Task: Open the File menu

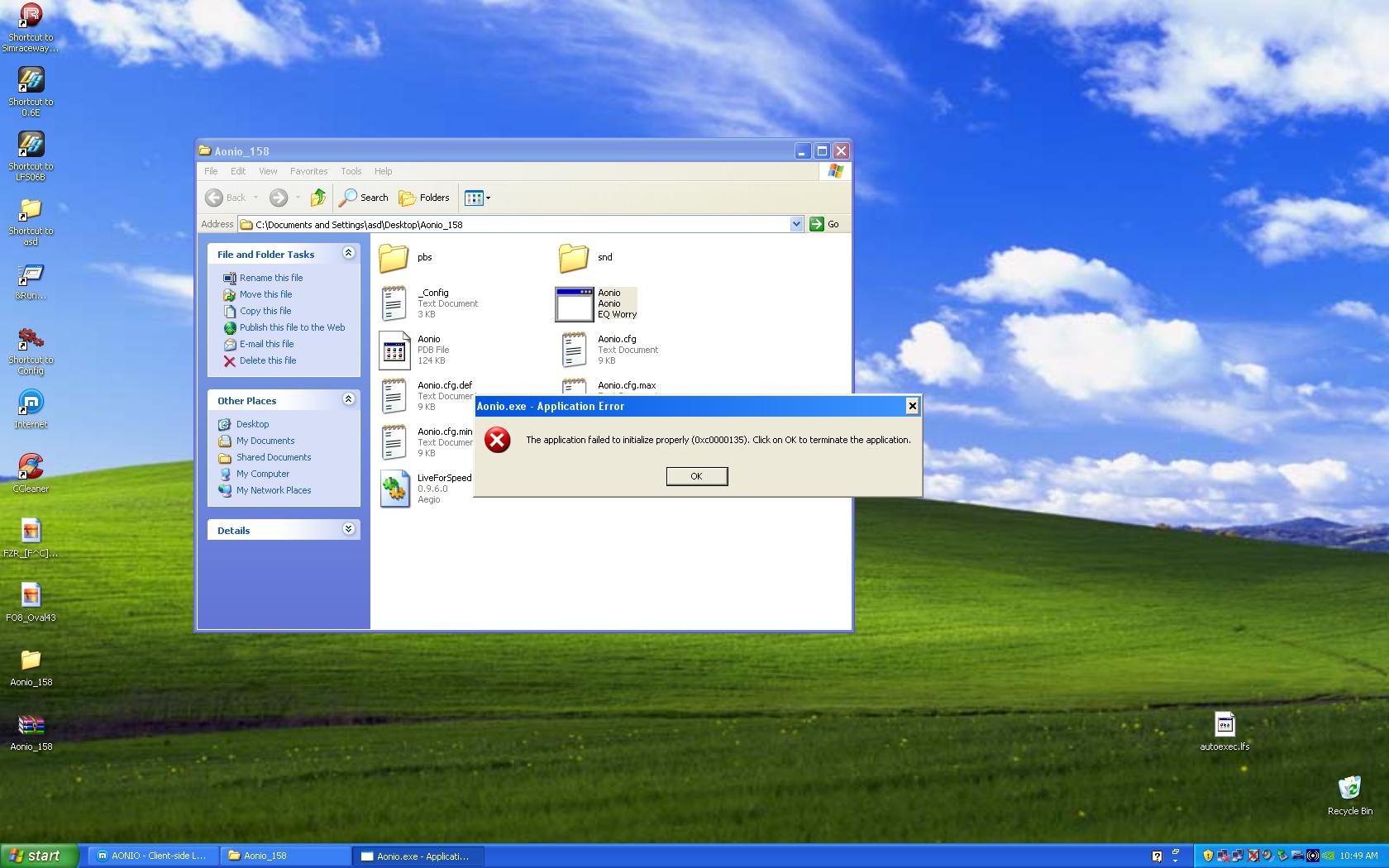Action: (x=211, y=171)
